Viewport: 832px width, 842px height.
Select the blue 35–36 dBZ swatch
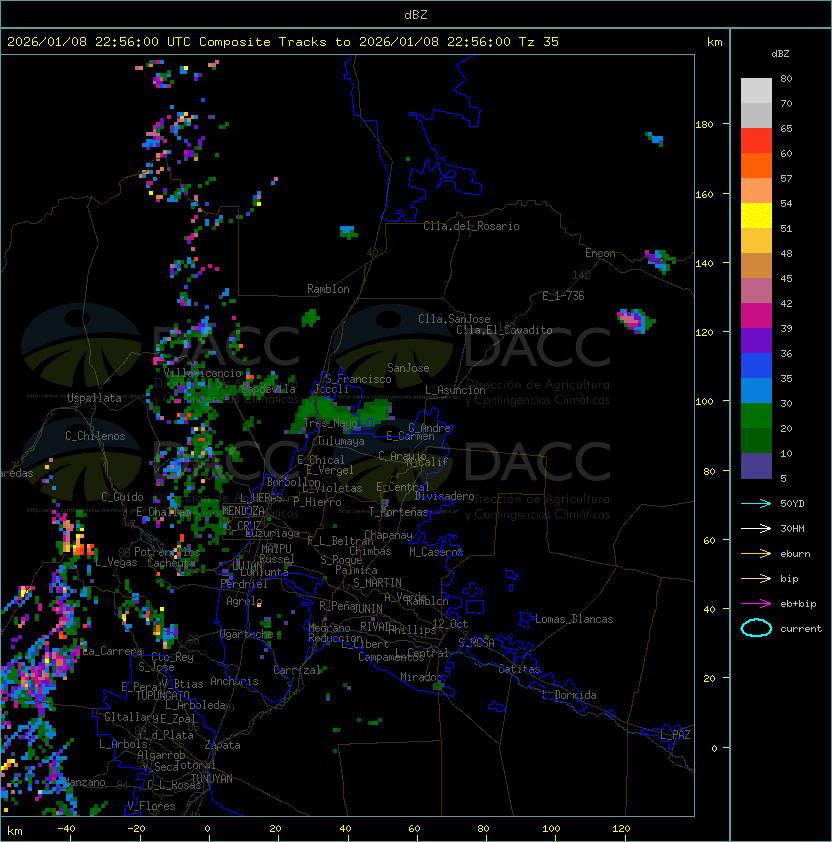pos(756,366)
